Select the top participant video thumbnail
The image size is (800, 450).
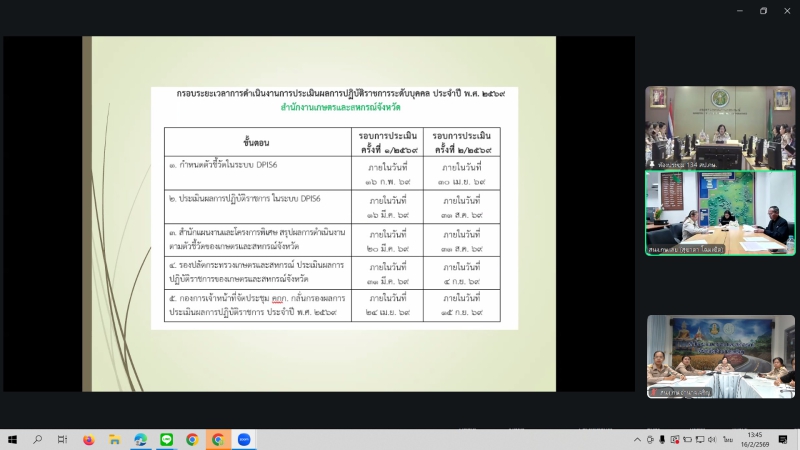point(720,125)
